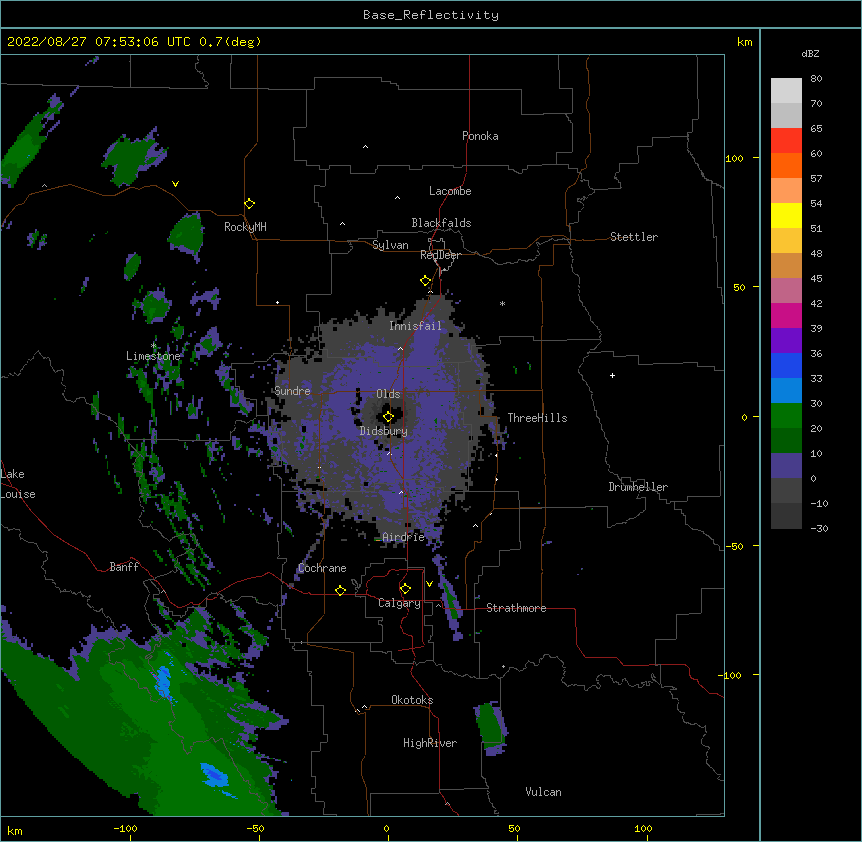Click the Limestone label
862x842 pixels.
tap(153, 356)
